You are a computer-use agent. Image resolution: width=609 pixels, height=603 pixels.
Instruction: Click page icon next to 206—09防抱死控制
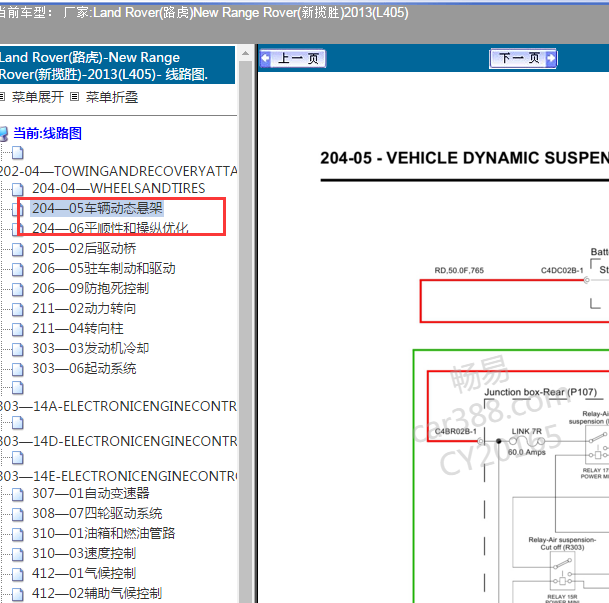pos(17,289)
